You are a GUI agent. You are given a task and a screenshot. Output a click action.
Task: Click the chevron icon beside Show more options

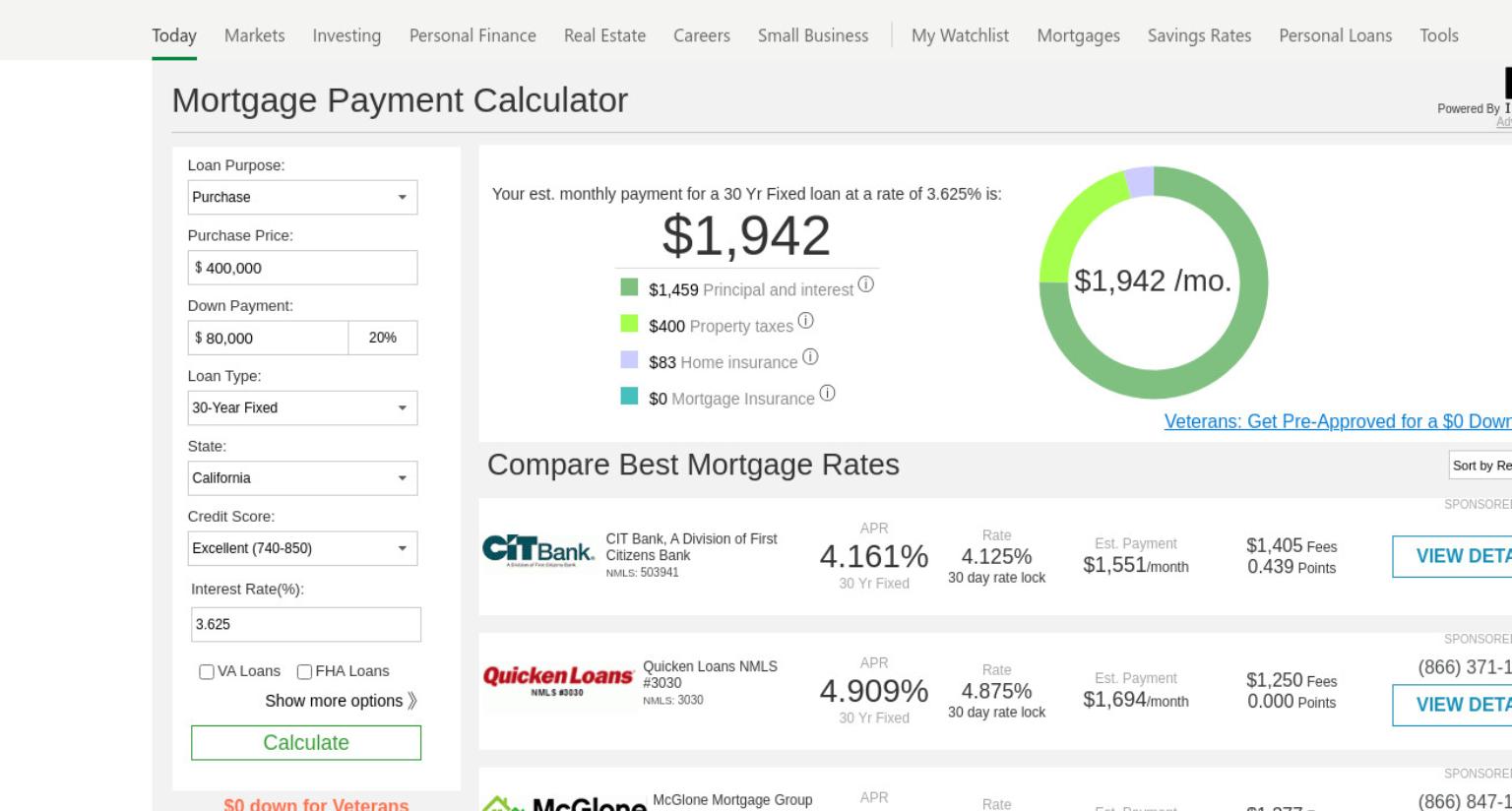click(x=412, y=701)
